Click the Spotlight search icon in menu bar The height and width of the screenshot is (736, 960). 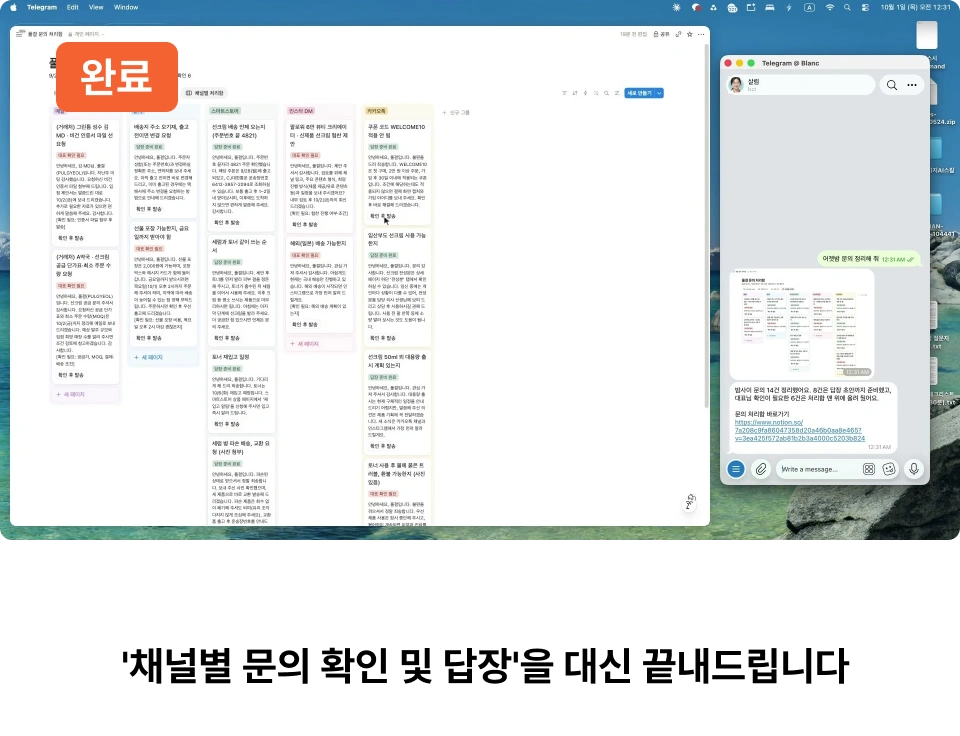pos(847,7)
